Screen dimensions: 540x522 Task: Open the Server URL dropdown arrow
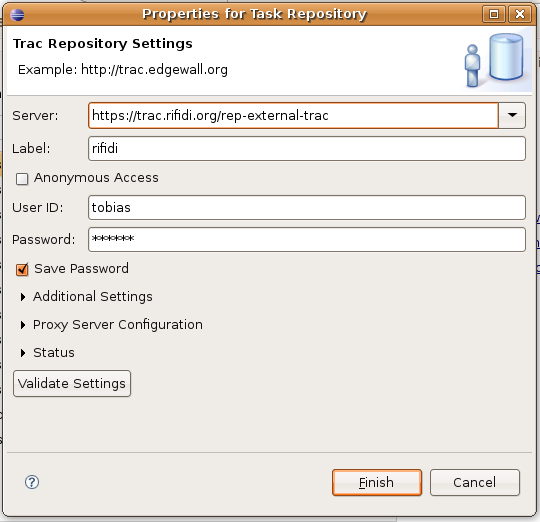pyautogui.click(x=512, y=115)
